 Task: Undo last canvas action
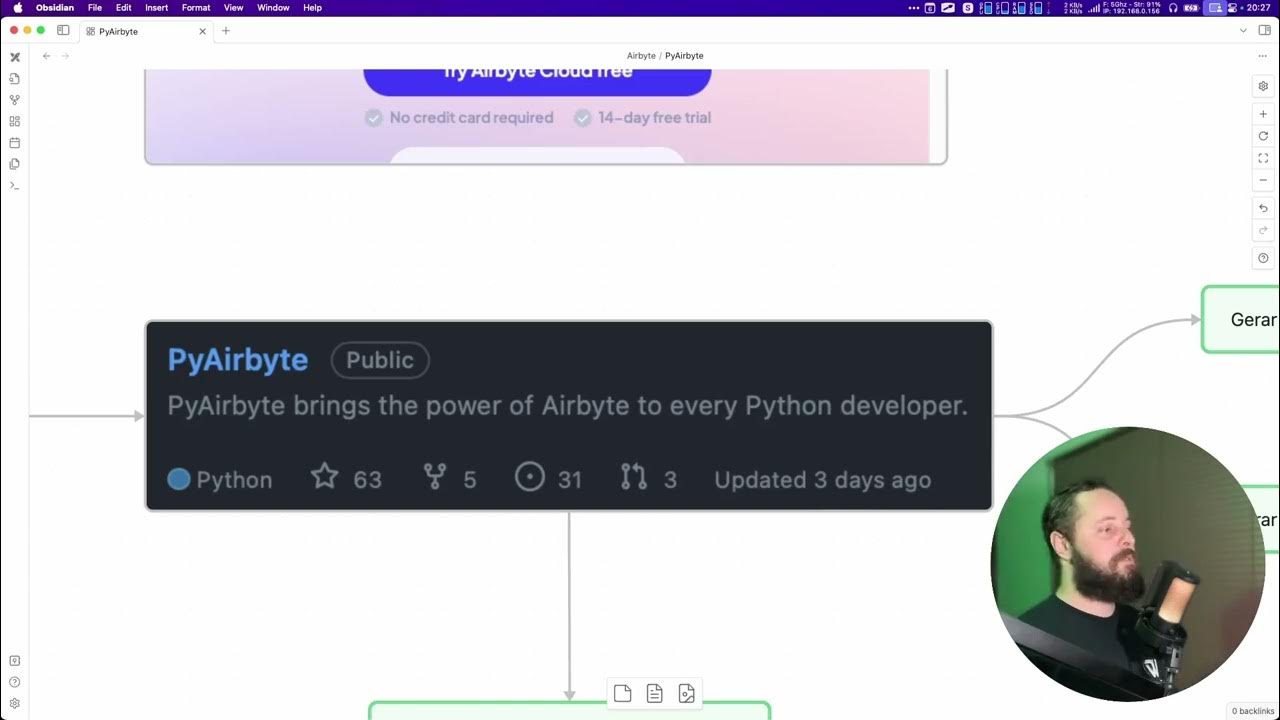pos(1263,208)
